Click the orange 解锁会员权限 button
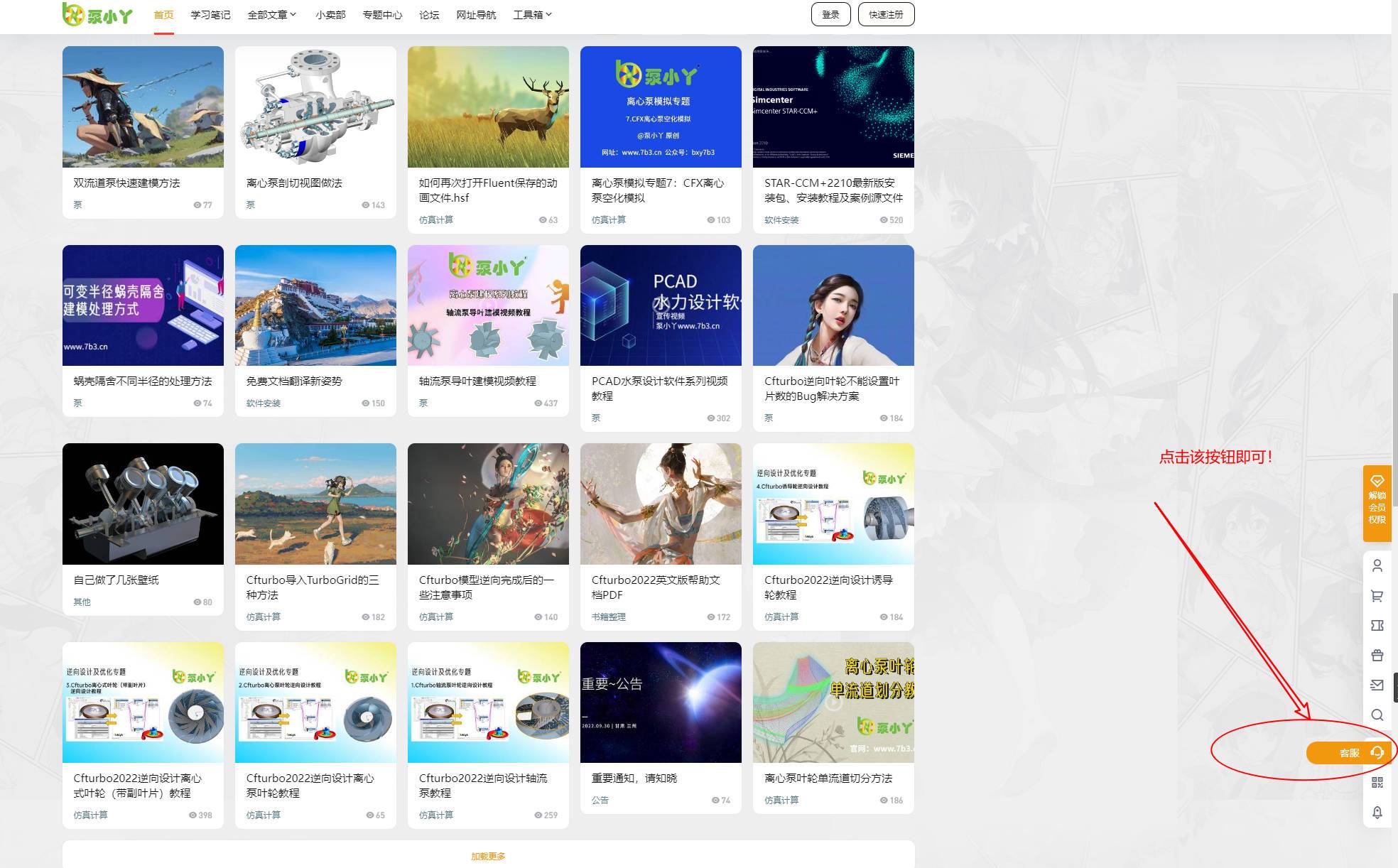 click(x=1377, y=504)
